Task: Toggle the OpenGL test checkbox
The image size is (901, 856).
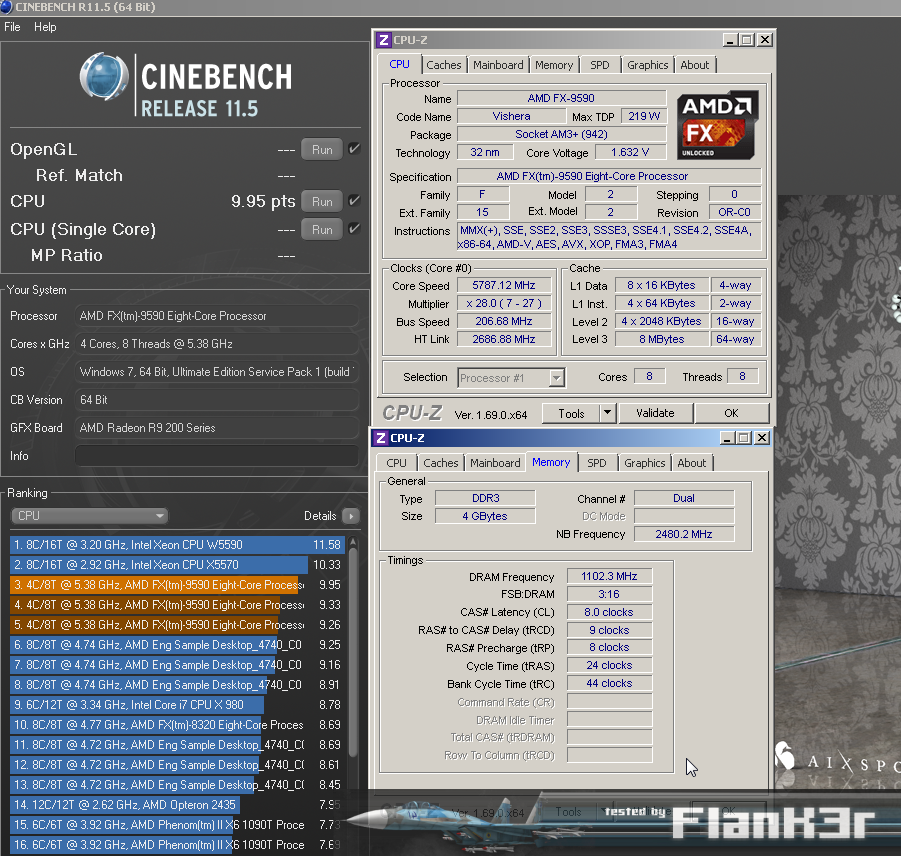Action: click(x=355, y=149)
